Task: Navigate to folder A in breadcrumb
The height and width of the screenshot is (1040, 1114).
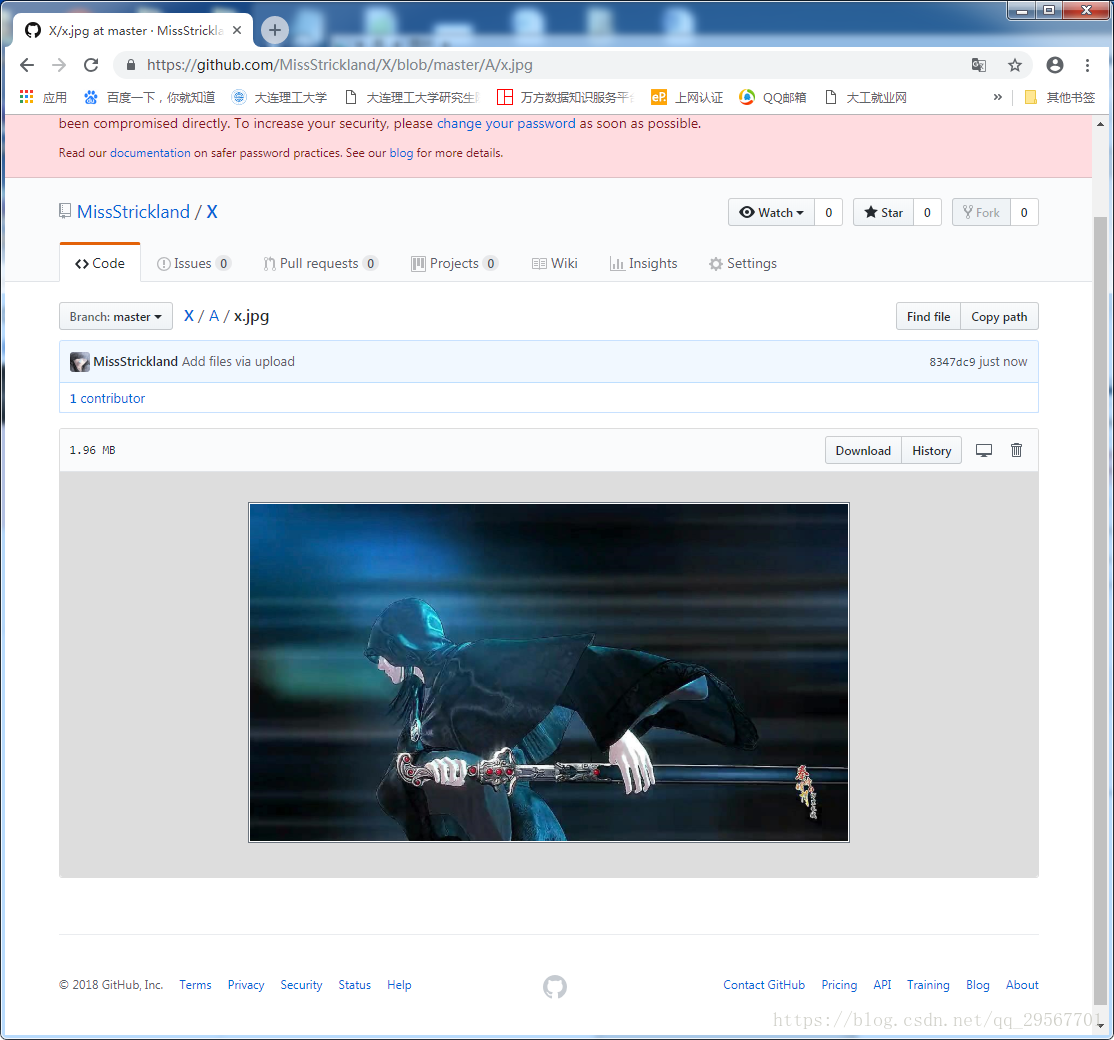Action: click(214, 316)
